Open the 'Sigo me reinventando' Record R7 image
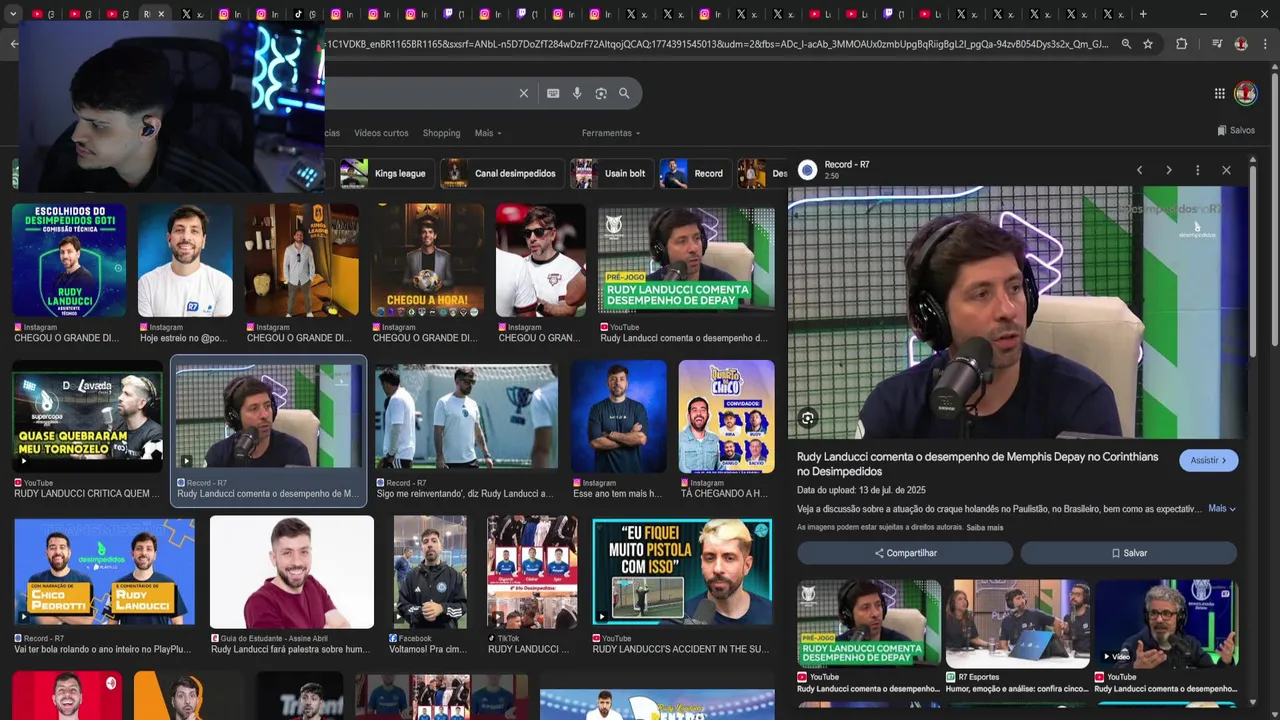Image resolution: width=1280 pixels, height=720 pixels. (x=466, y=416)
